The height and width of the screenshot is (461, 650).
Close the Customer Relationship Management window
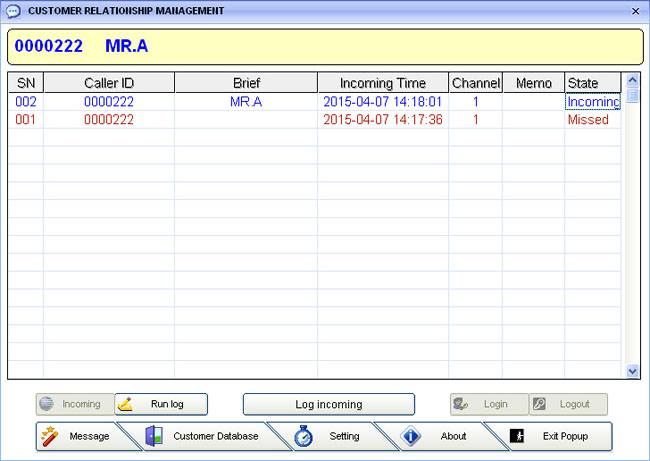tap(636, 10)
